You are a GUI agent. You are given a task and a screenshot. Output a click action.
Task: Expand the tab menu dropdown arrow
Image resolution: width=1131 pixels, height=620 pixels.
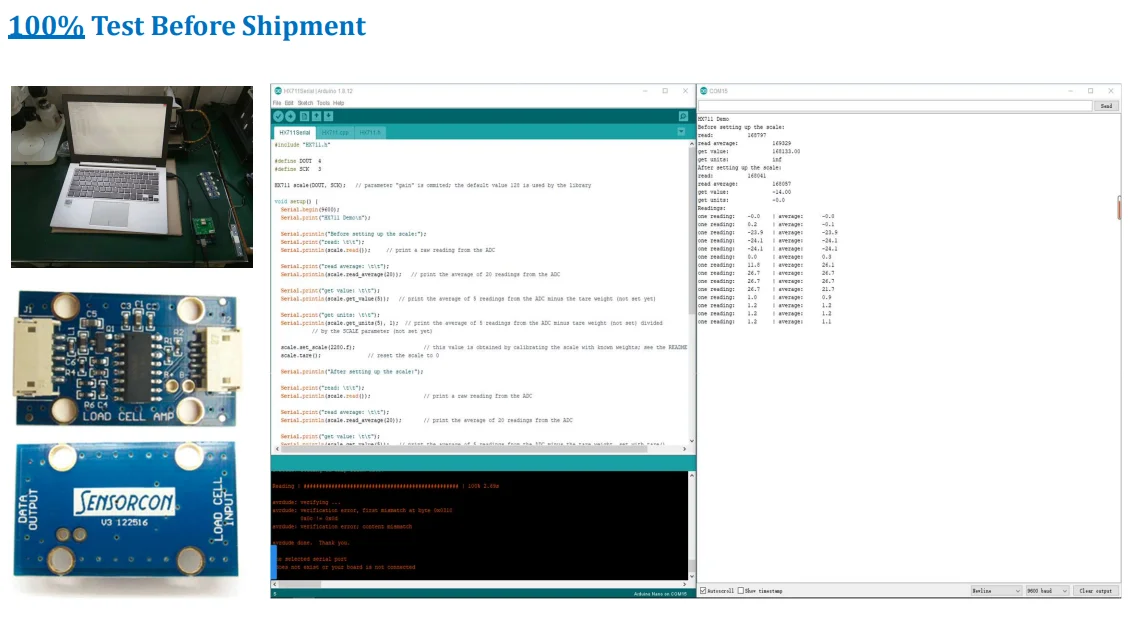pos(681,132)
